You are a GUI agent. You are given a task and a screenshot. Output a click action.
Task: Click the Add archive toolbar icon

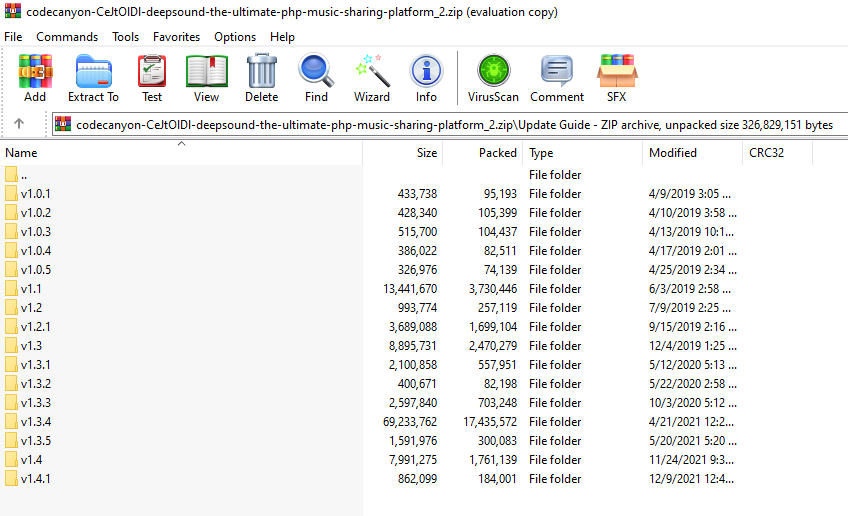pos(35,78)
